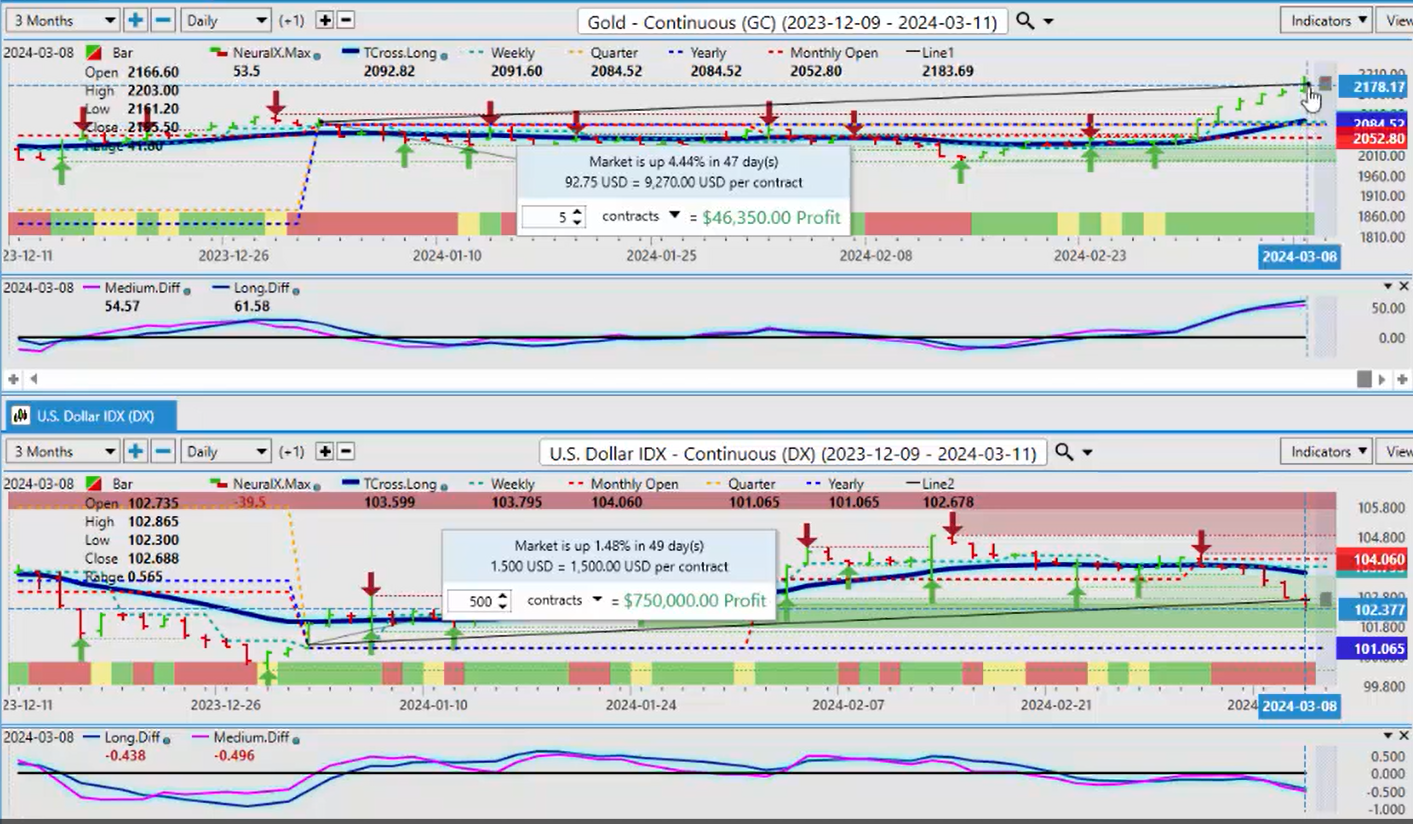Viewport: 1413px width, 824px height.
Task: Click the (+1) forecast label in Gold toolbar
Action: pyautogui.click(x=292, y=20)
